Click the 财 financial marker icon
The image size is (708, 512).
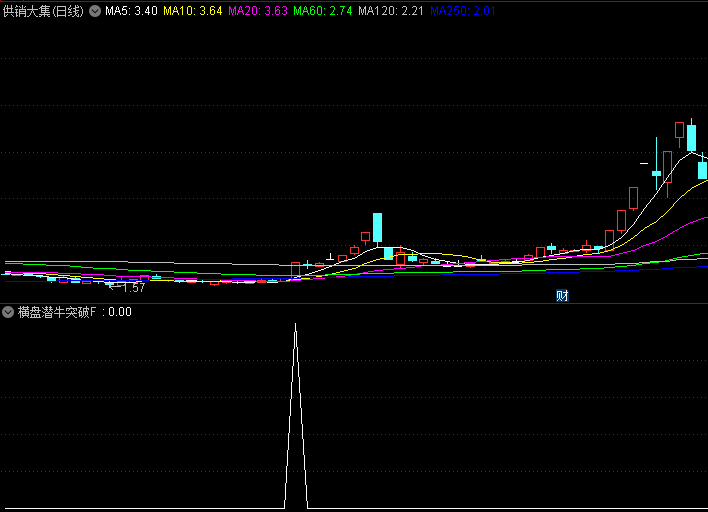coord(562,295)
